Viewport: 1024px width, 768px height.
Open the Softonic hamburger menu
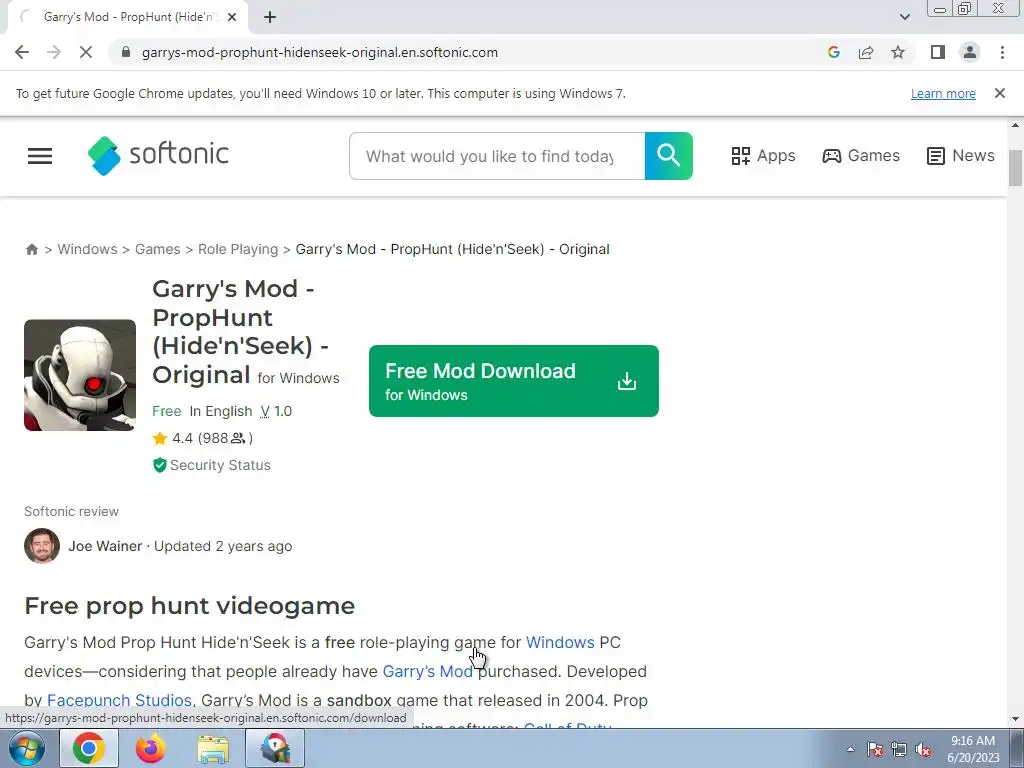[x=40, y=156]
